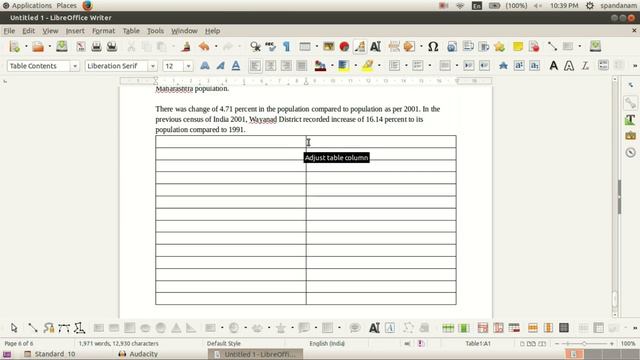Expand the Highlighting color dropdown arrow

pos(379,66)
